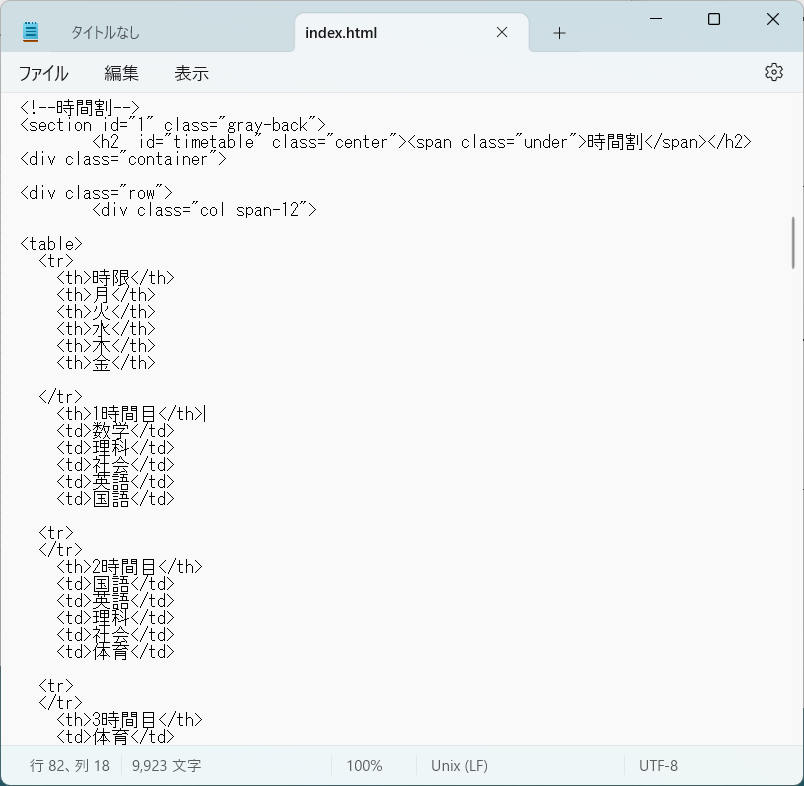Click the Notepad app icon
This screenshot has width=804, height=786.
pos(31,30)
